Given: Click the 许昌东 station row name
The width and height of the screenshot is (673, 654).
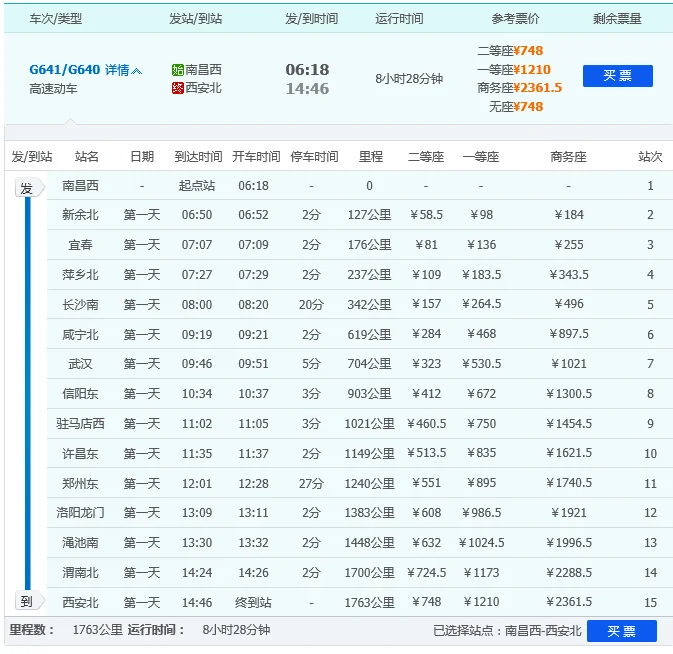Looking at the screenshot, I should point(80,454).
